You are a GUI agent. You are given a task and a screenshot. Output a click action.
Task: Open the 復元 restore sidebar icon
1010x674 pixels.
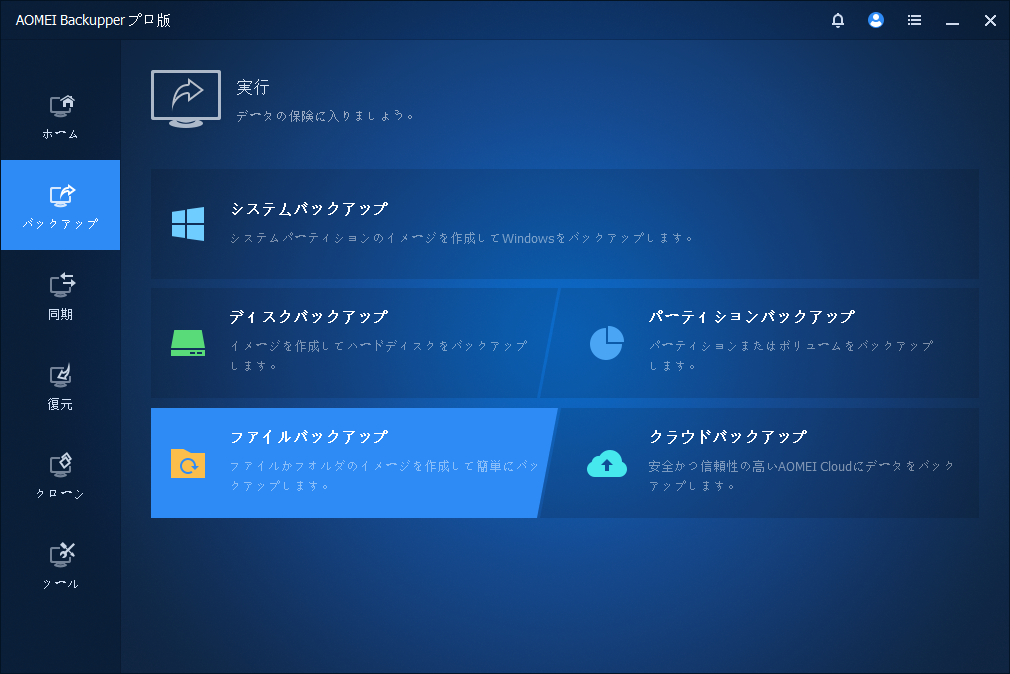click(x=61, y=375)
